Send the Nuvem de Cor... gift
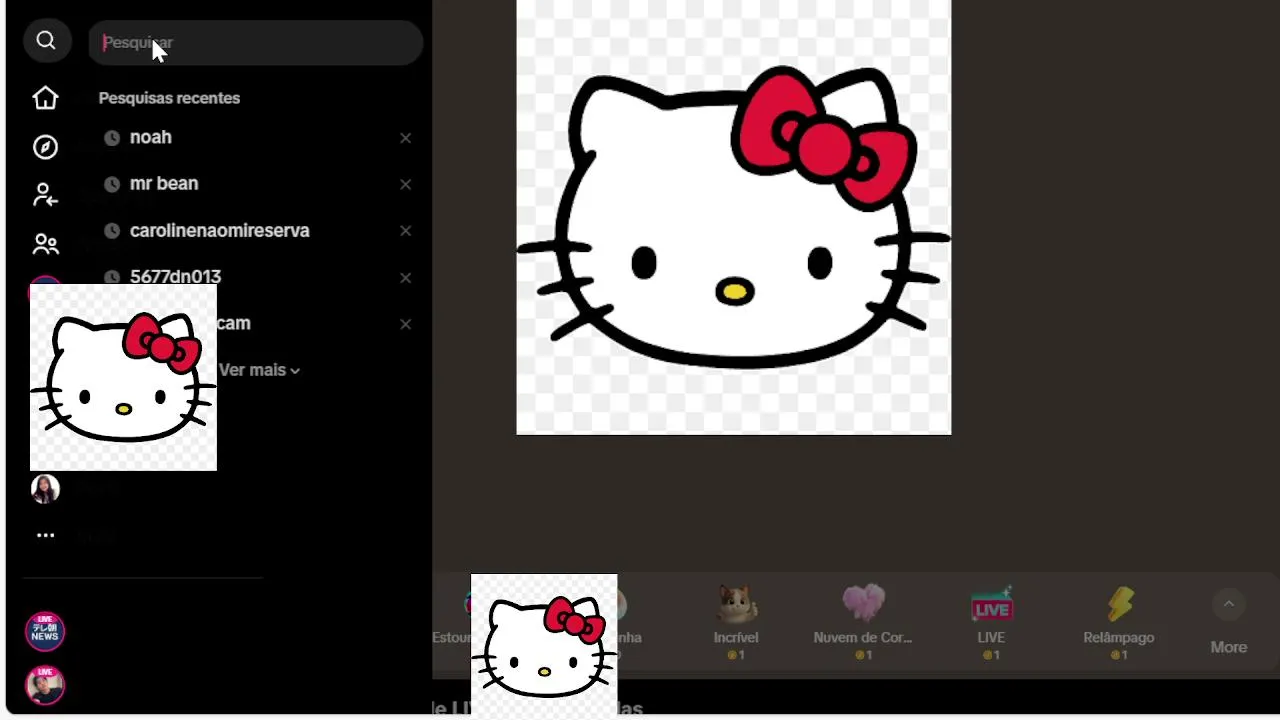 pyautogui.click(x=863, y=621)
